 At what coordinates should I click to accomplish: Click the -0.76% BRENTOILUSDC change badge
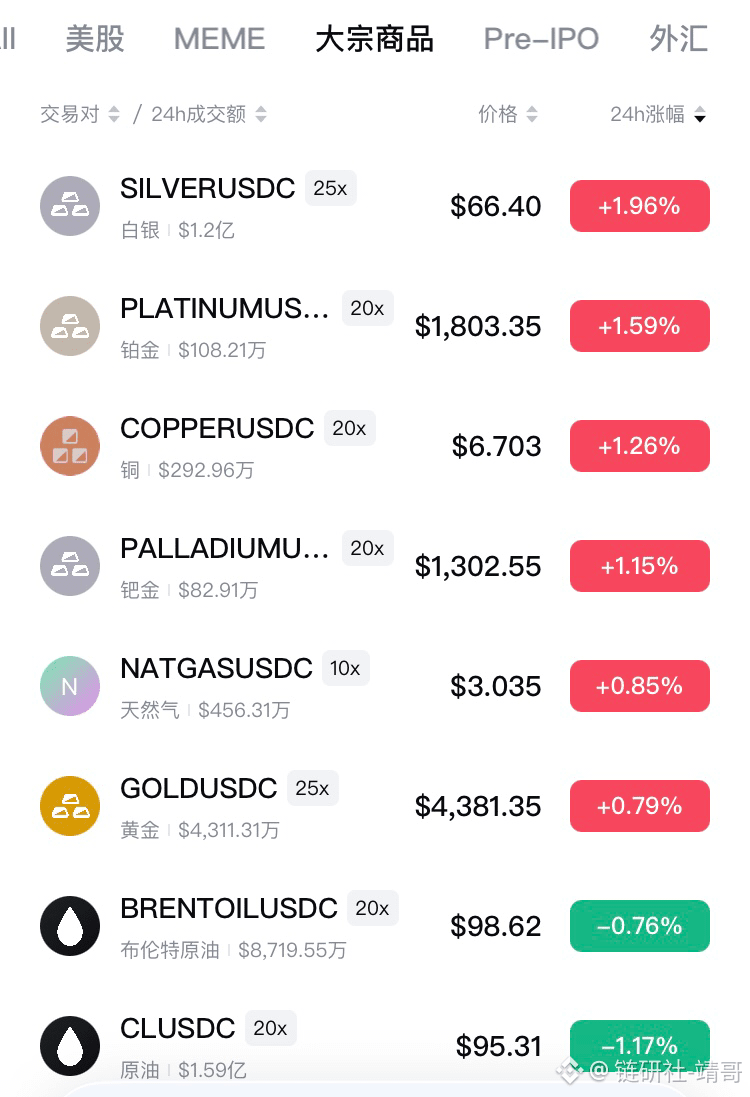click(x=639, y=926)
